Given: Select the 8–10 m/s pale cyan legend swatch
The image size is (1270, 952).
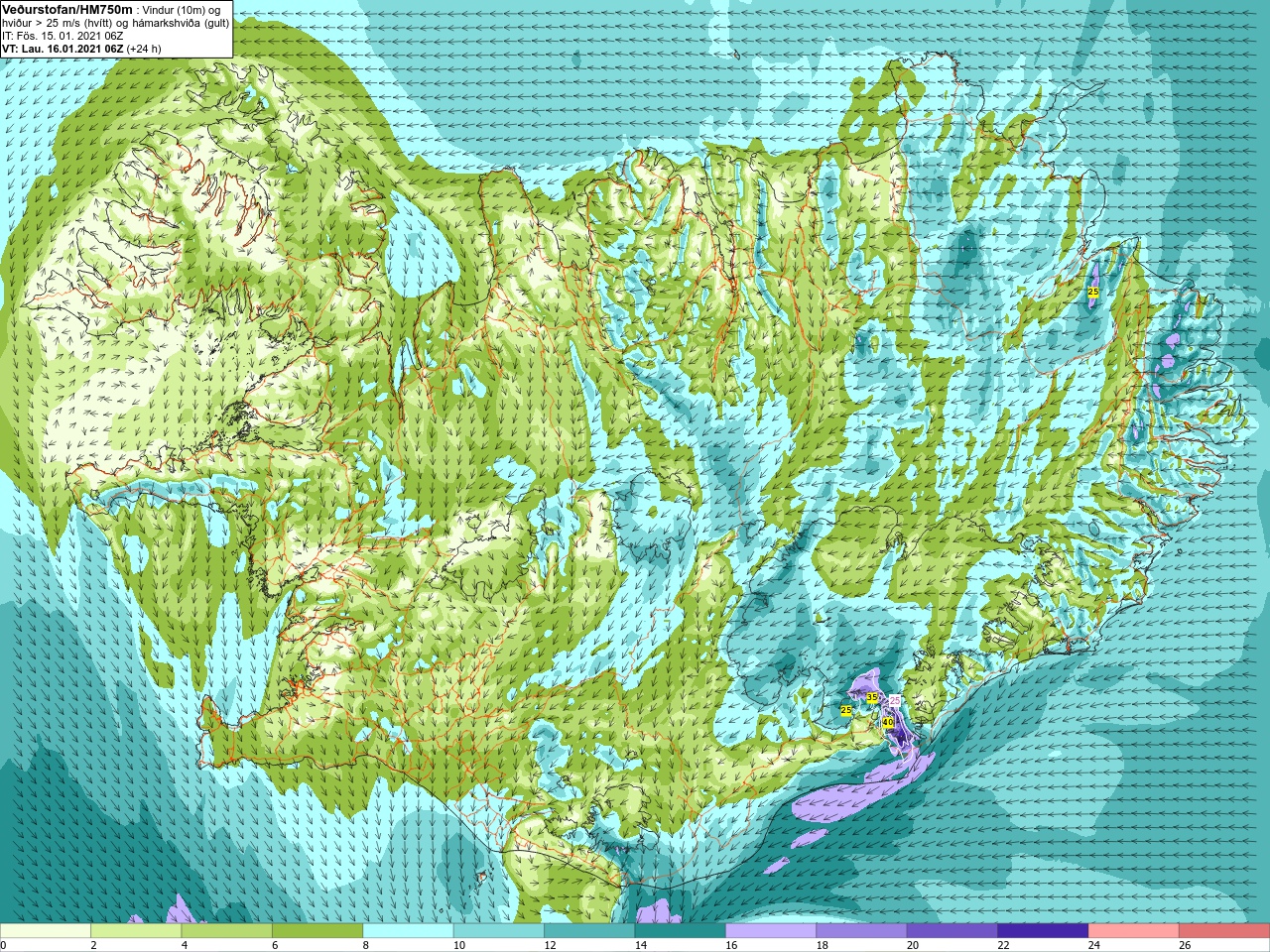Looking at the screenshot, I should (408, 931).
